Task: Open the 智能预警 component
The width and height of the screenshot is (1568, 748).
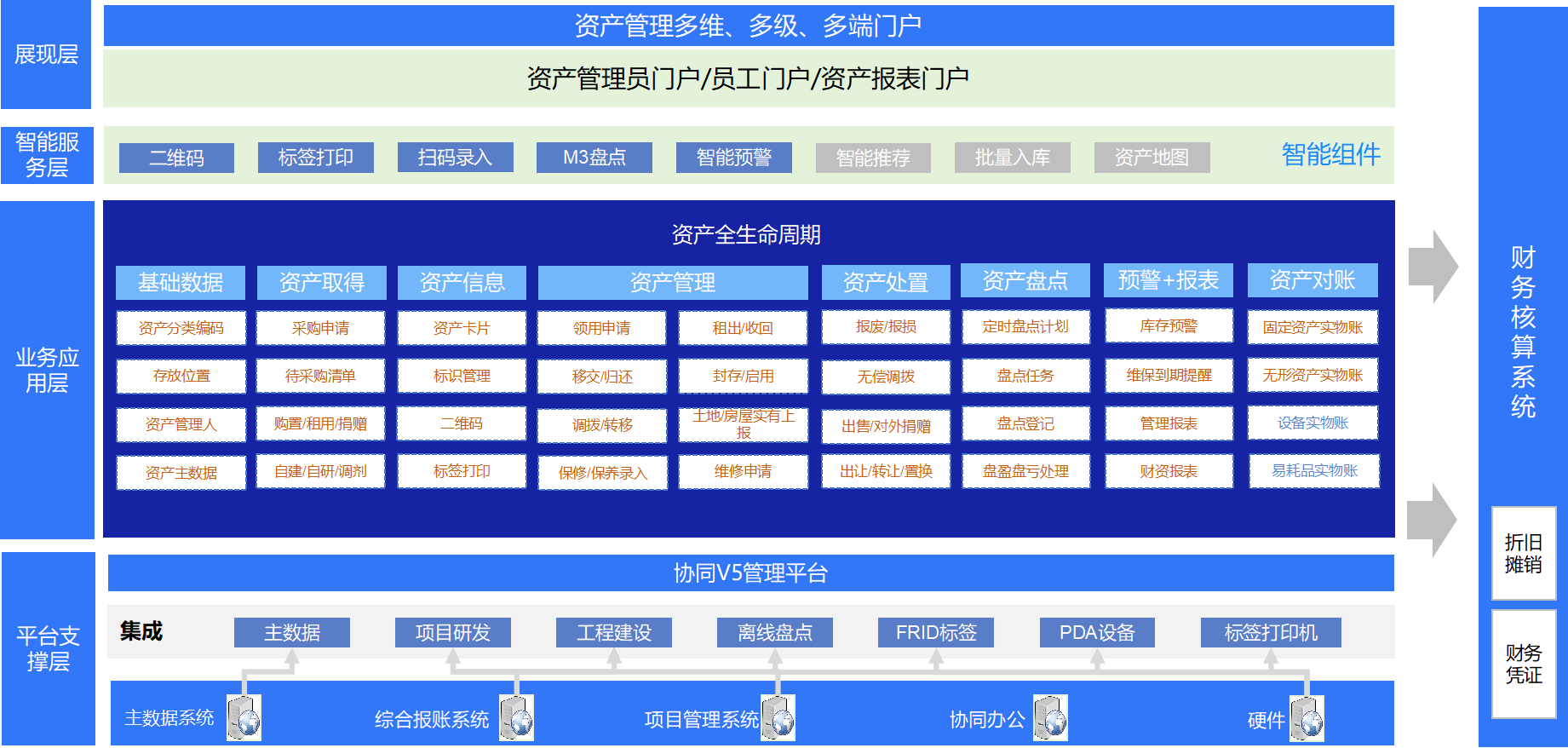Action: [x=734, y=158]
